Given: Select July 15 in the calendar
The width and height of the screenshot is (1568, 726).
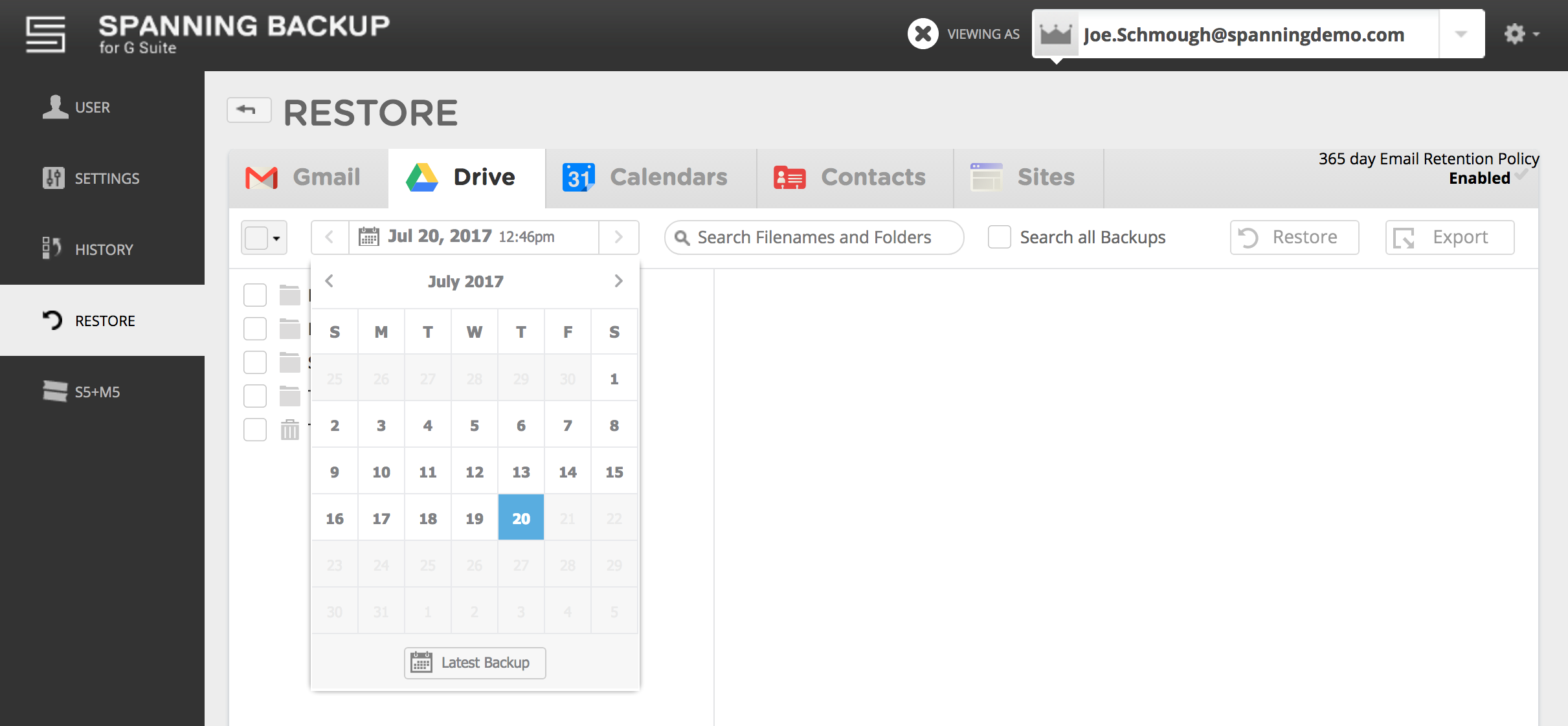Looking at the screenshot, I should click(614, 472).
